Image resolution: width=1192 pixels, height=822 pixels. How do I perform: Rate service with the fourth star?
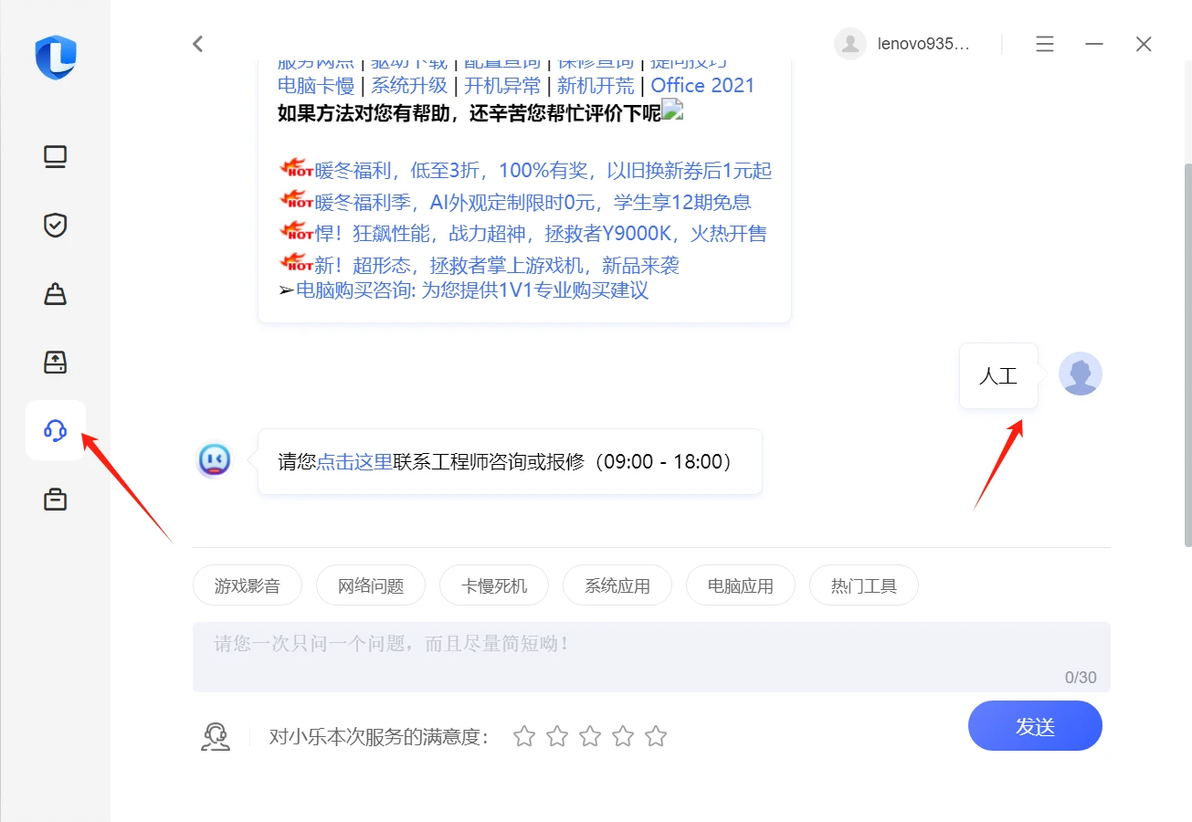[623, 736]
